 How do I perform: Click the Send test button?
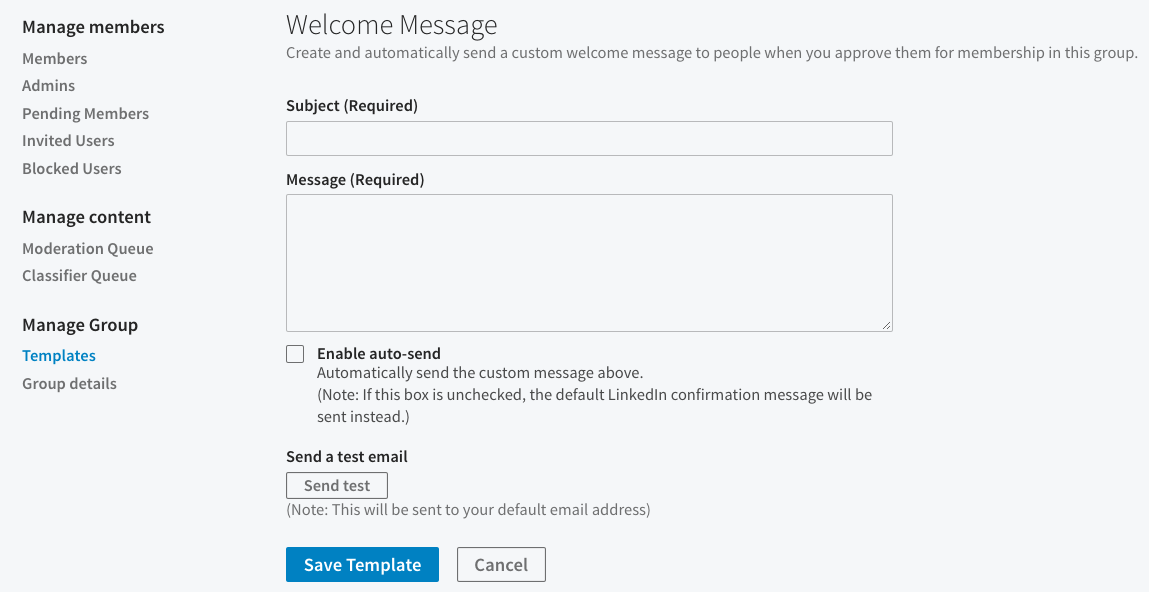pos(336,485)
